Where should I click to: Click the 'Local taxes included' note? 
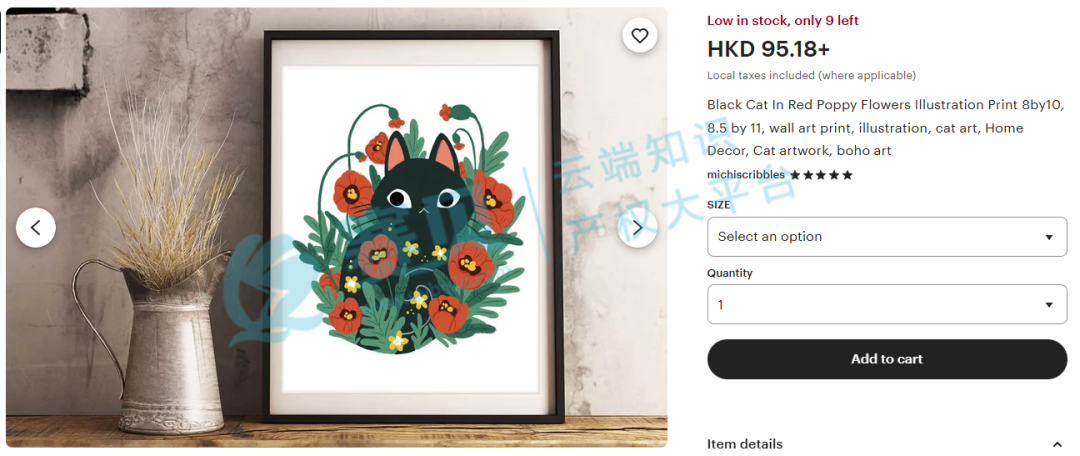click(811, 76)
